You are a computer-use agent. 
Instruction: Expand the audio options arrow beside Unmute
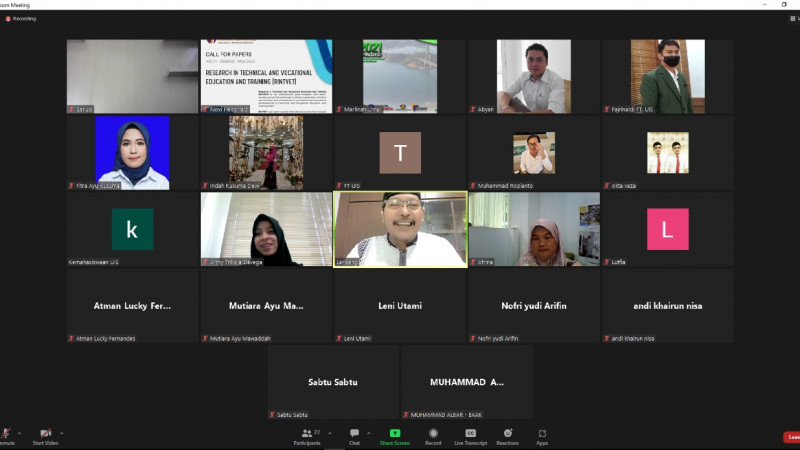pyautogui.click(x=20, y=433)
